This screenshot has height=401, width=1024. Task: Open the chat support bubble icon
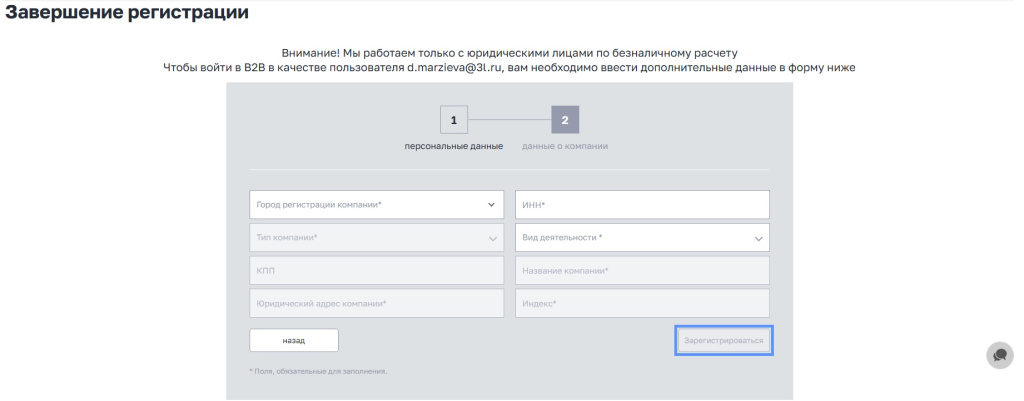pos(999,355)
